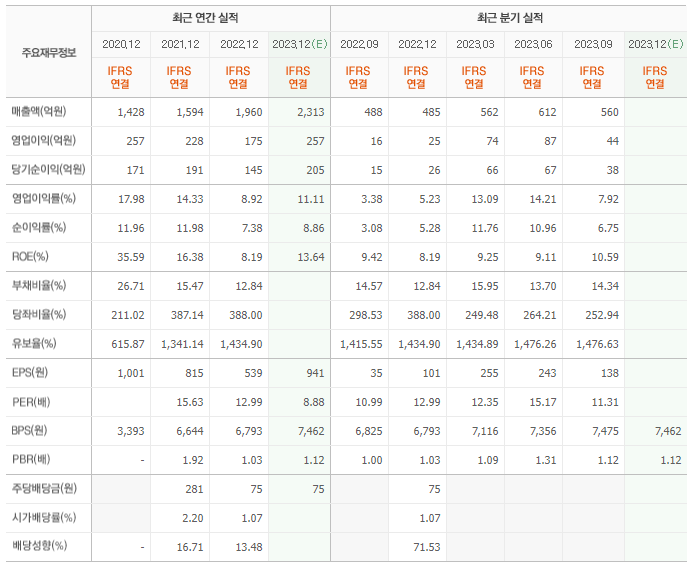Click the 2023.06 quarterly column header
The height and width of the screenshot is (567, 694).
point(533,44)
